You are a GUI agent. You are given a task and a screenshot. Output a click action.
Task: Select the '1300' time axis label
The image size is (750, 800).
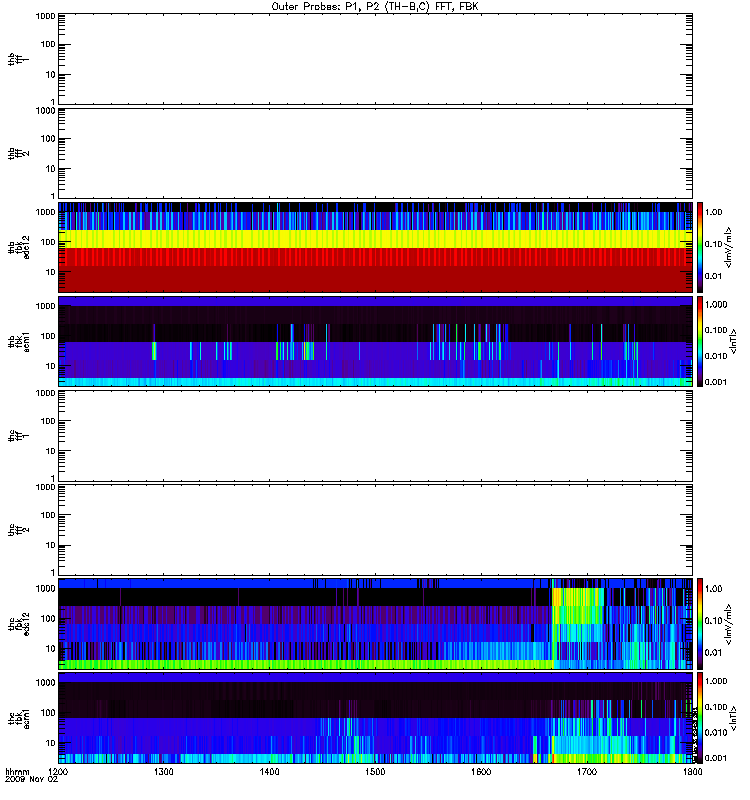(x=164, y=772)
